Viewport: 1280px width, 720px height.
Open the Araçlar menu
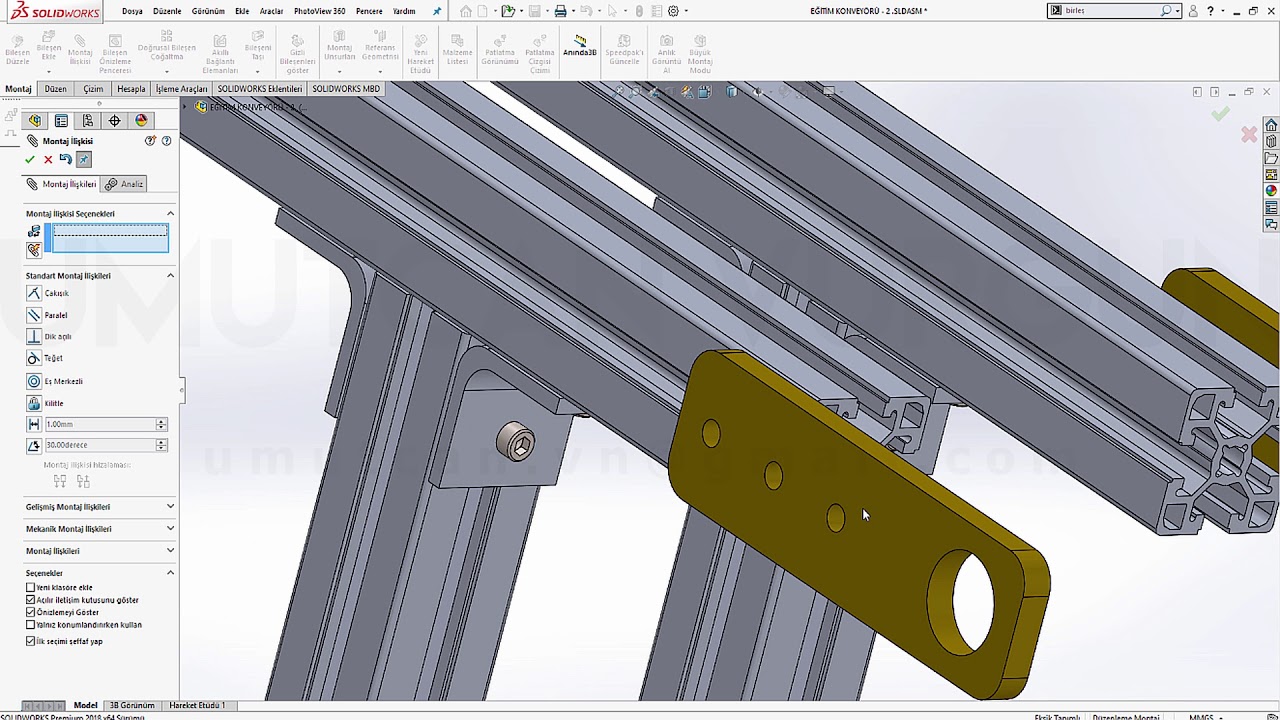click(x=271, y=11)
